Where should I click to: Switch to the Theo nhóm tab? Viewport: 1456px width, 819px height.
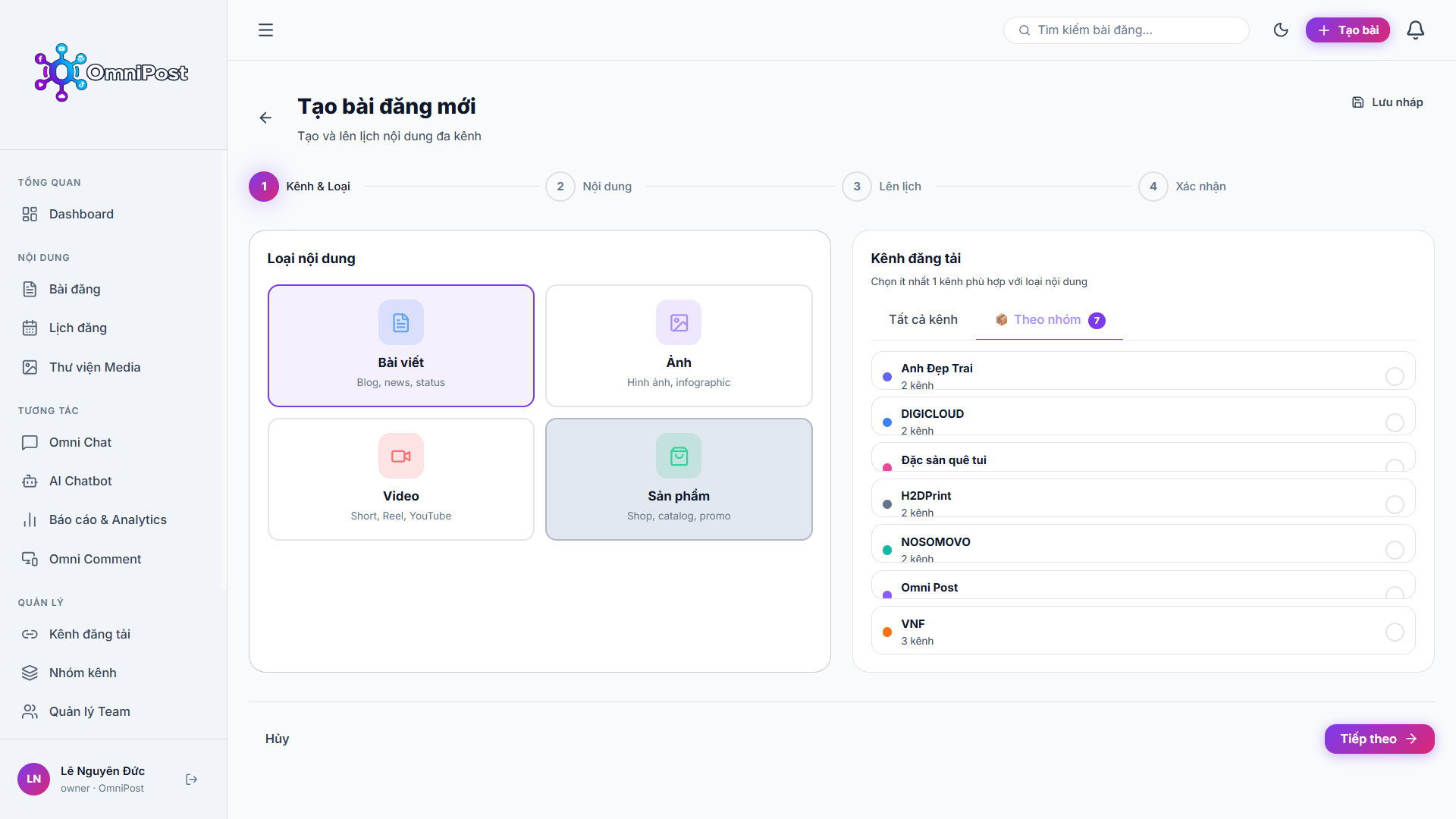(x=1050, y=320)
